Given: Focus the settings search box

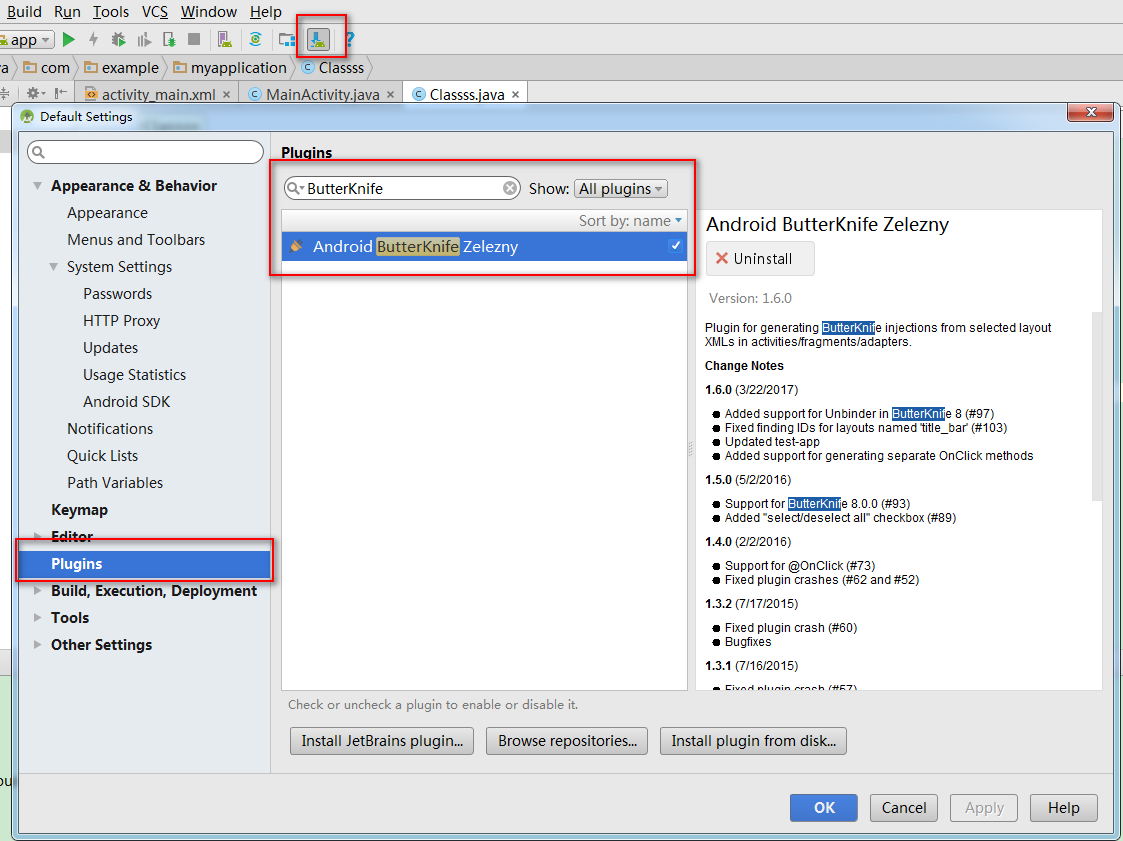Looking at the screenshot, I should (145, 152).
